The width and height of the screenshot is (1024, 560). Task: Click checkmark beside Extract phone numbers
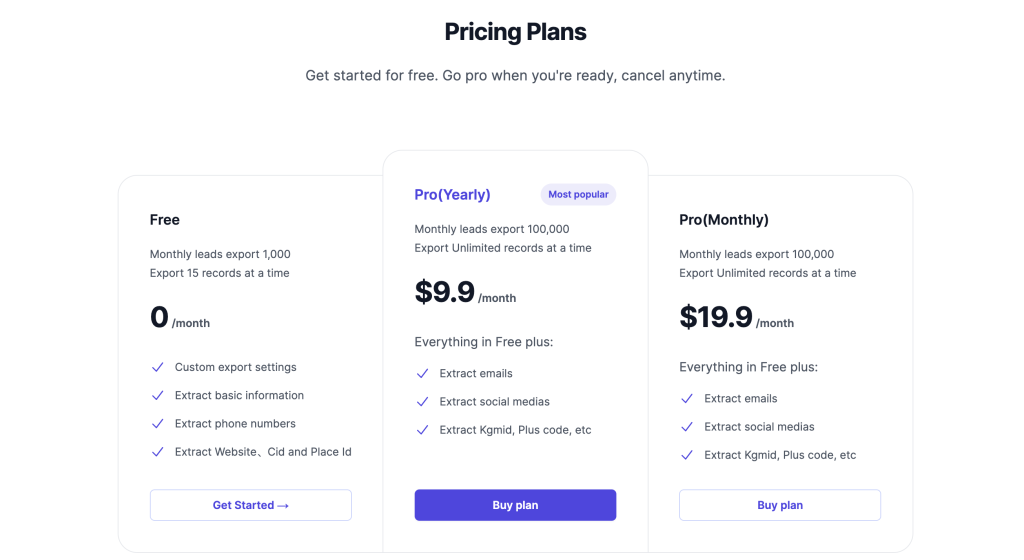click(158, 423)
